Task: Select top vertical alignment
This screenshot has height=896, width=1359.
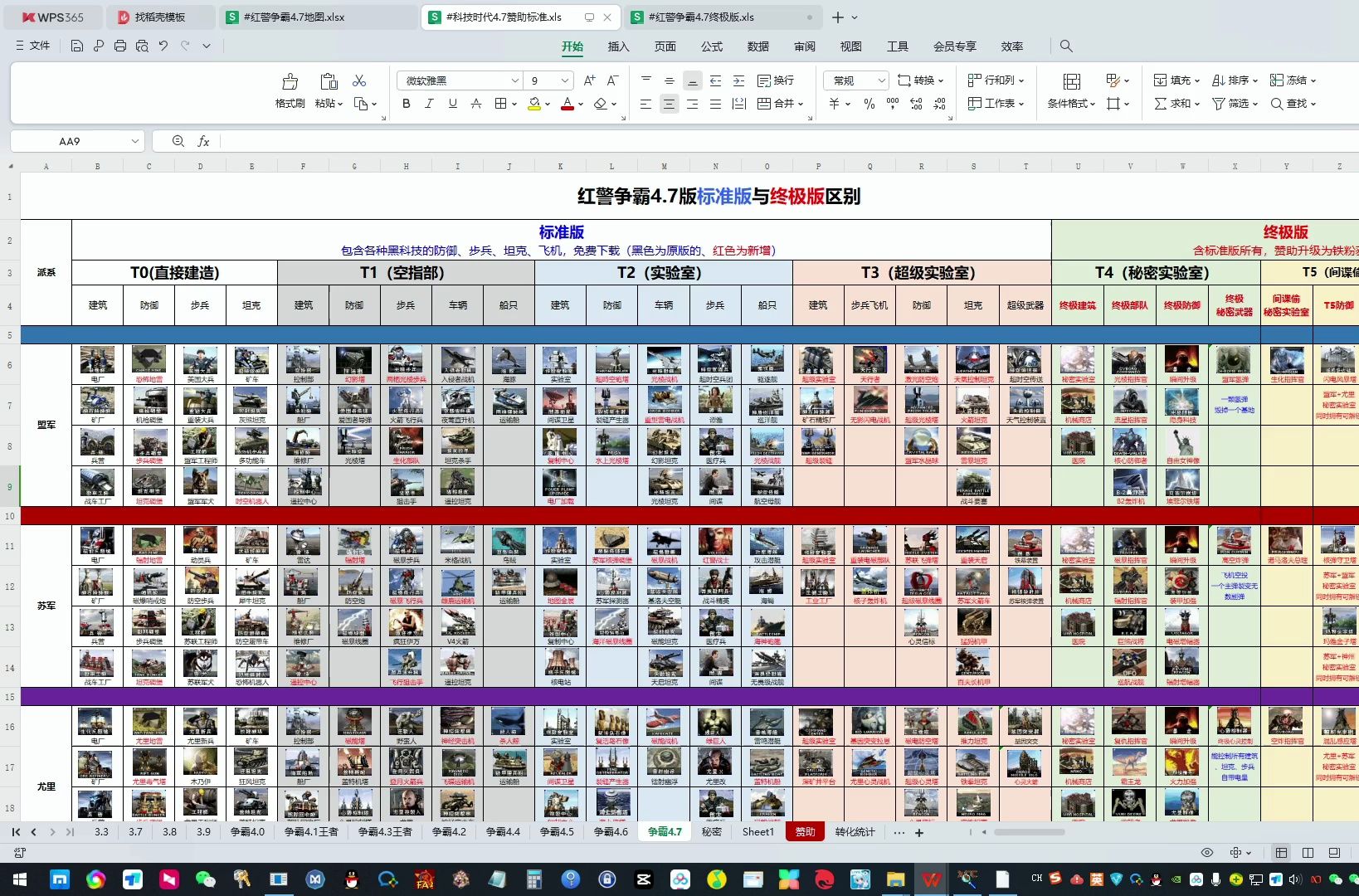Action: coord(646,80)
